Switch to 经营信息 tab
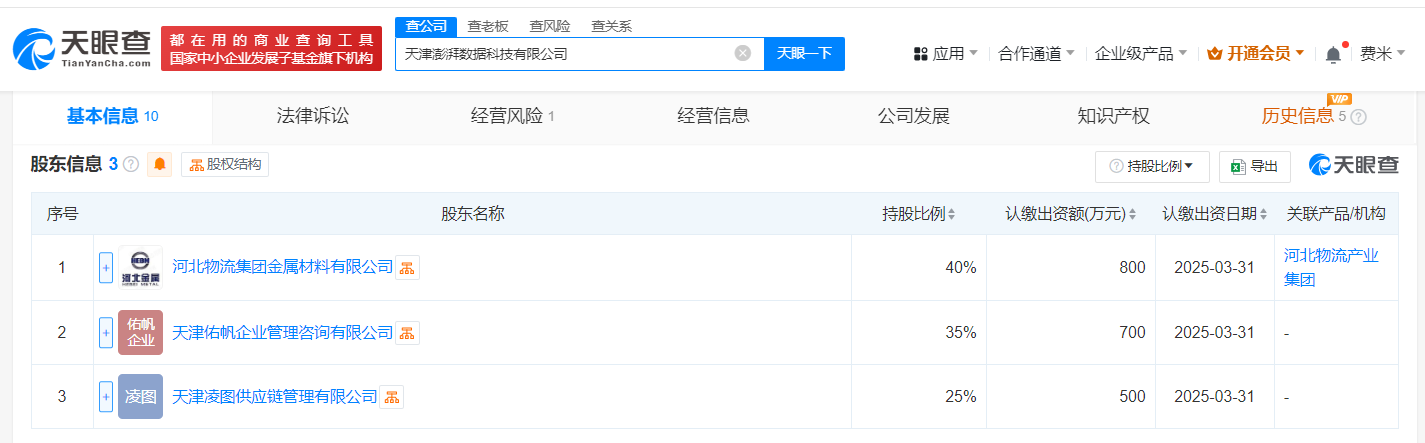 [x=713, y=116]
